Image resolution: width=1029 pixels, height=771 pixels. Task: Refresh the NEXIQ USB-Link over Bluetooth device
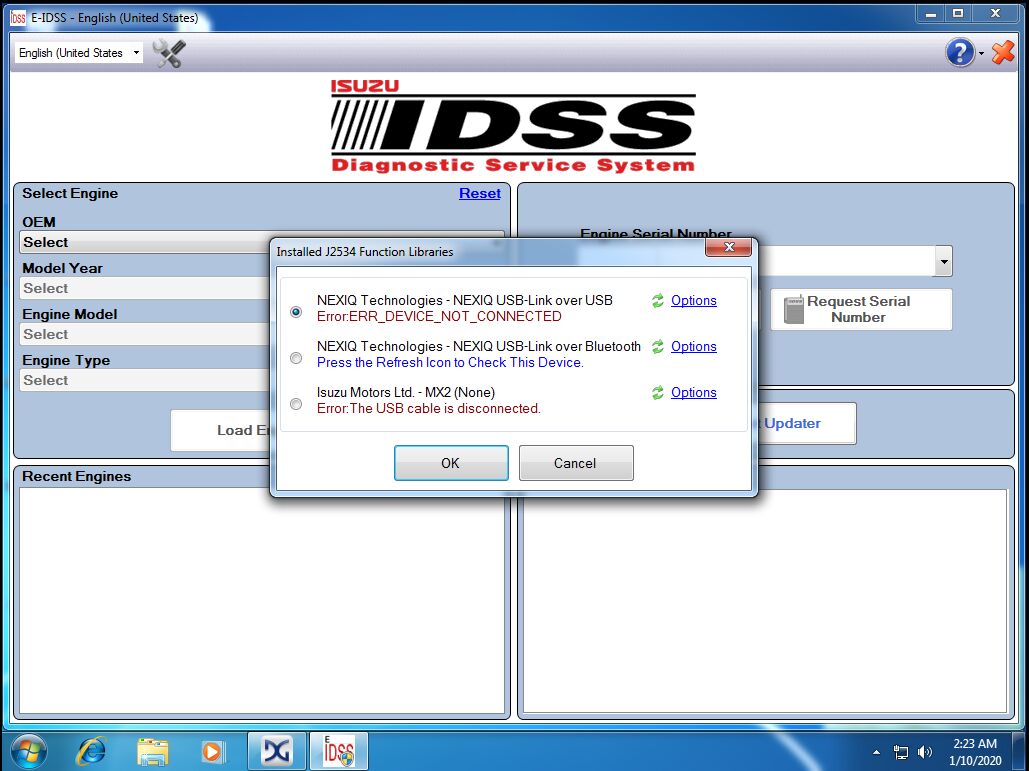coord(658,346)
